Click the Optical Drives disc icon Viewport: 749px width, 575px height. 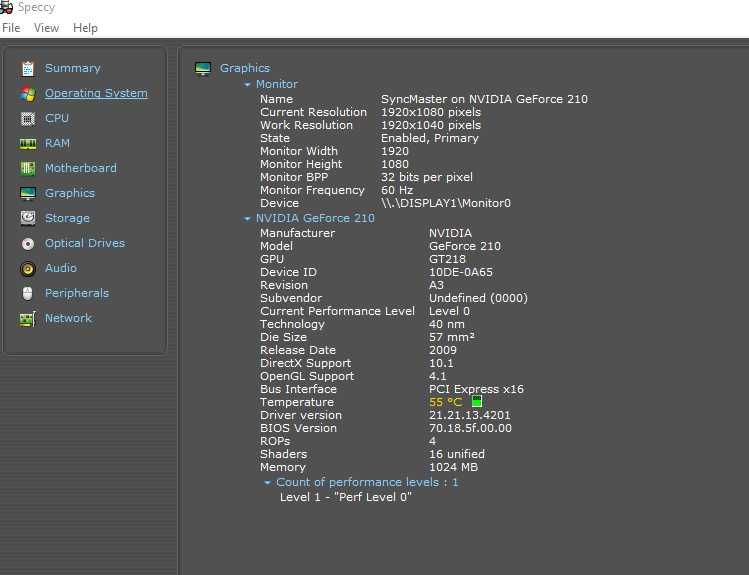[x=28, y=244]
